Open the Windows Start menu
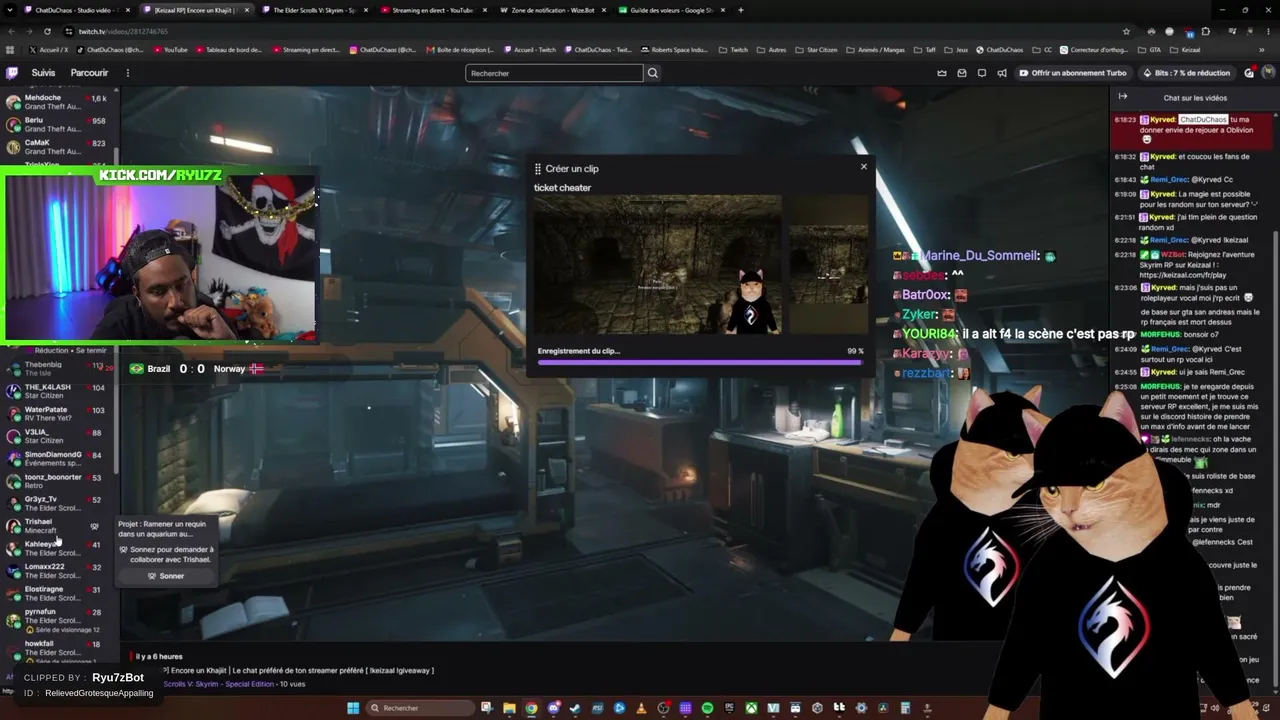 pos(353,708)
